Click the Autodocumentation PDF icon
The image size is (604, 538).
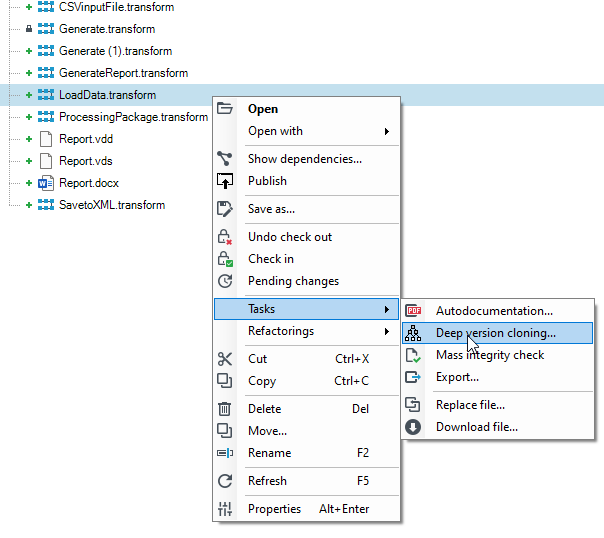(413, 310)
